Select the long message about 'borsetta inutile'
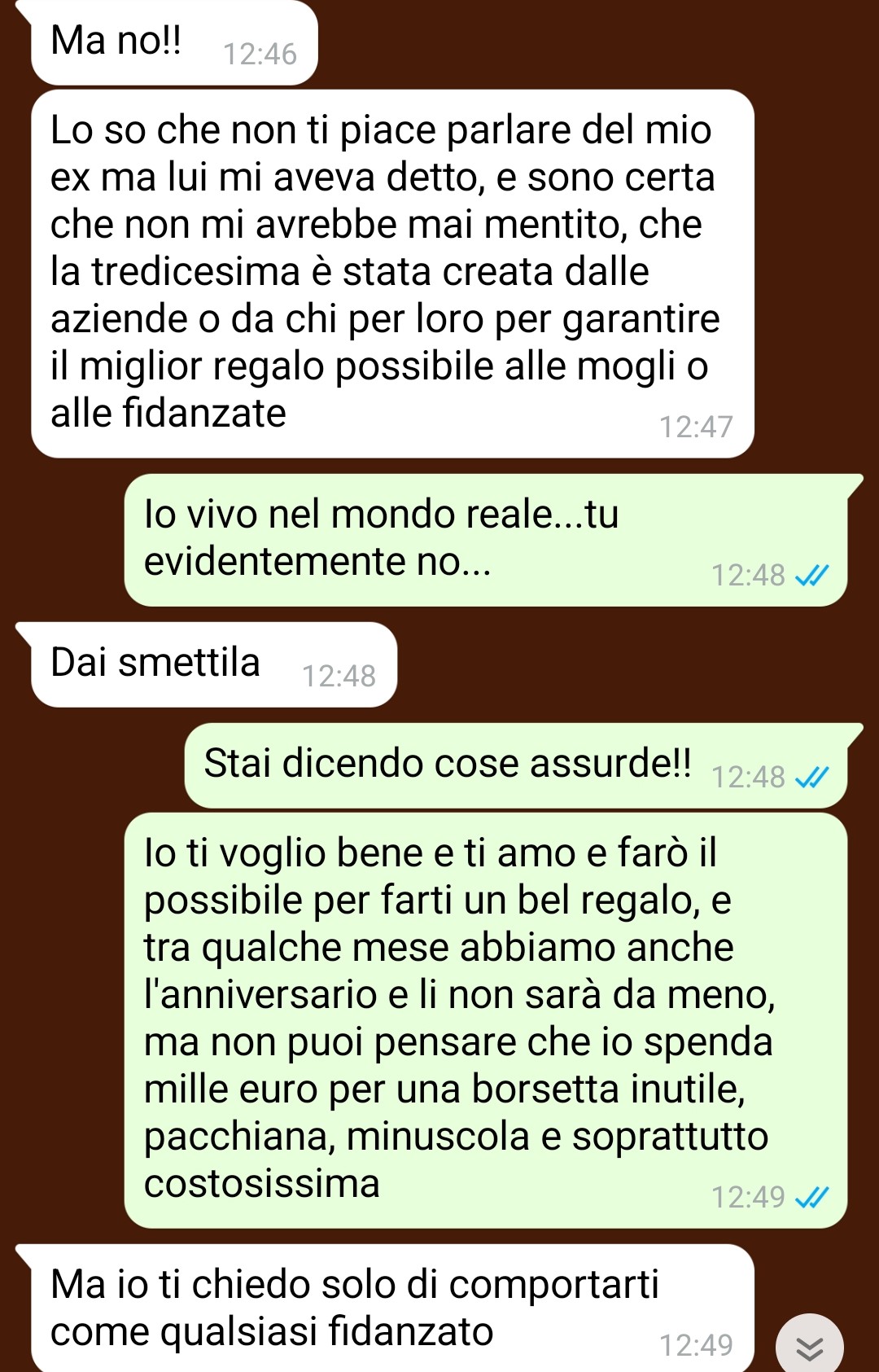This screenshot has width=879, height=1372. click(486, 1020)
